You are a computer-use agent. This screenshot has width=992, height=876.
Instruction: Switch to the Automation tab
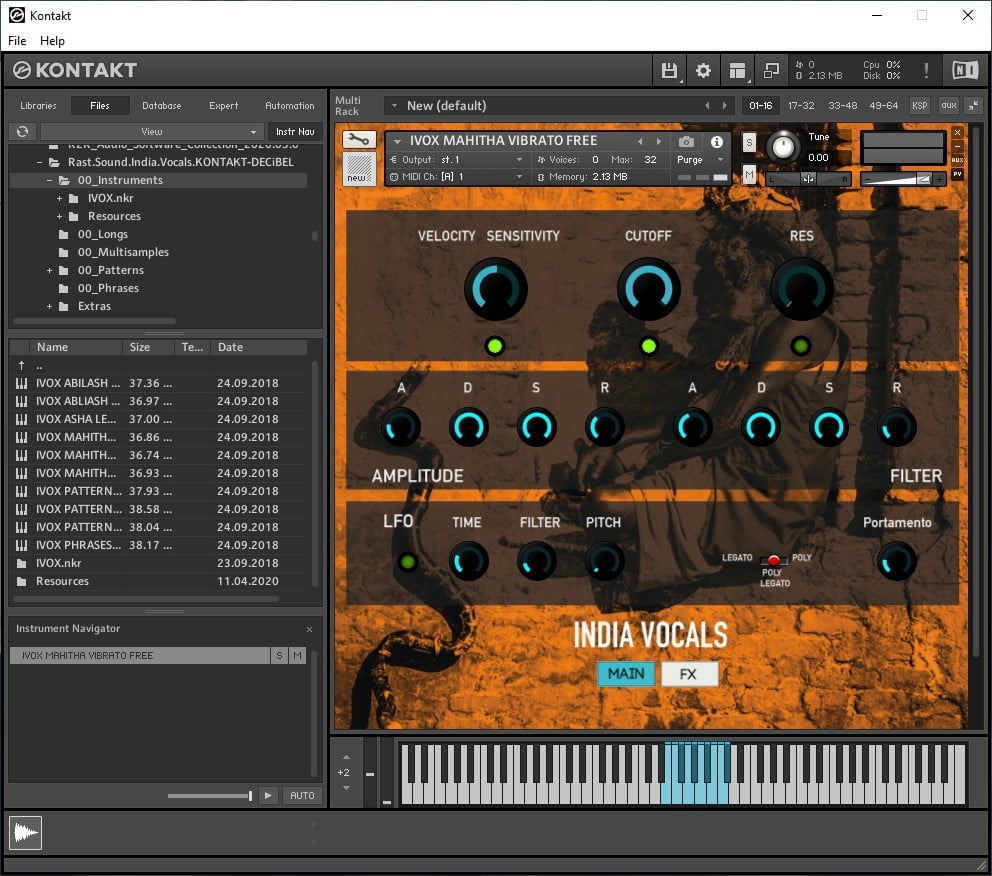[x=289, y=106]
